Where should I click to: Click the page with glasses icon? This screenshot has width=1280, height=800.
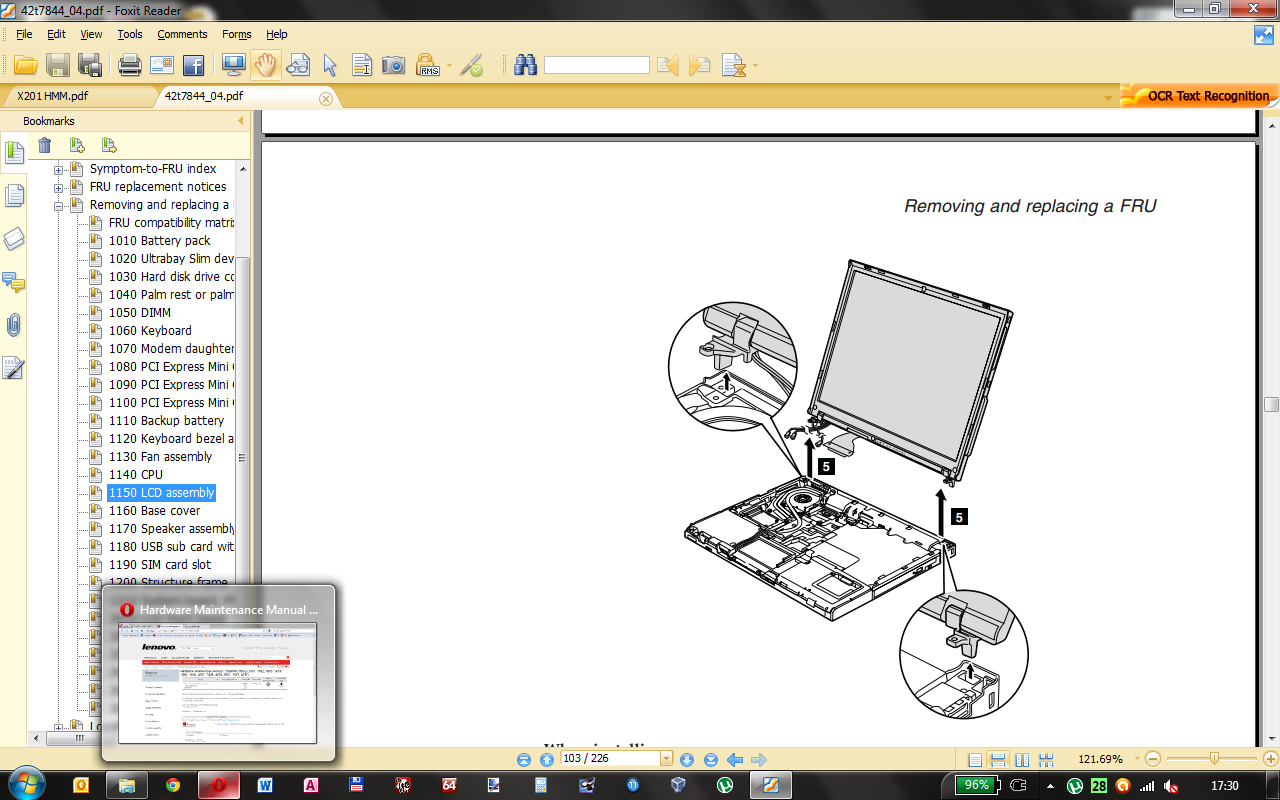coord(298,65)
